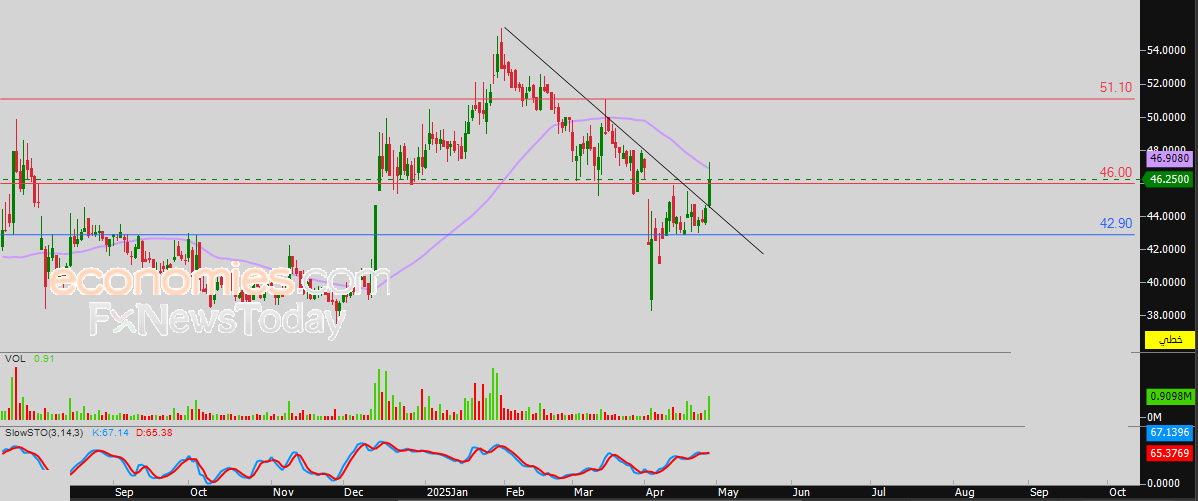The image size is (1198, 501).
Task: Click the Mar label on time axis
Action: point(583,493)
